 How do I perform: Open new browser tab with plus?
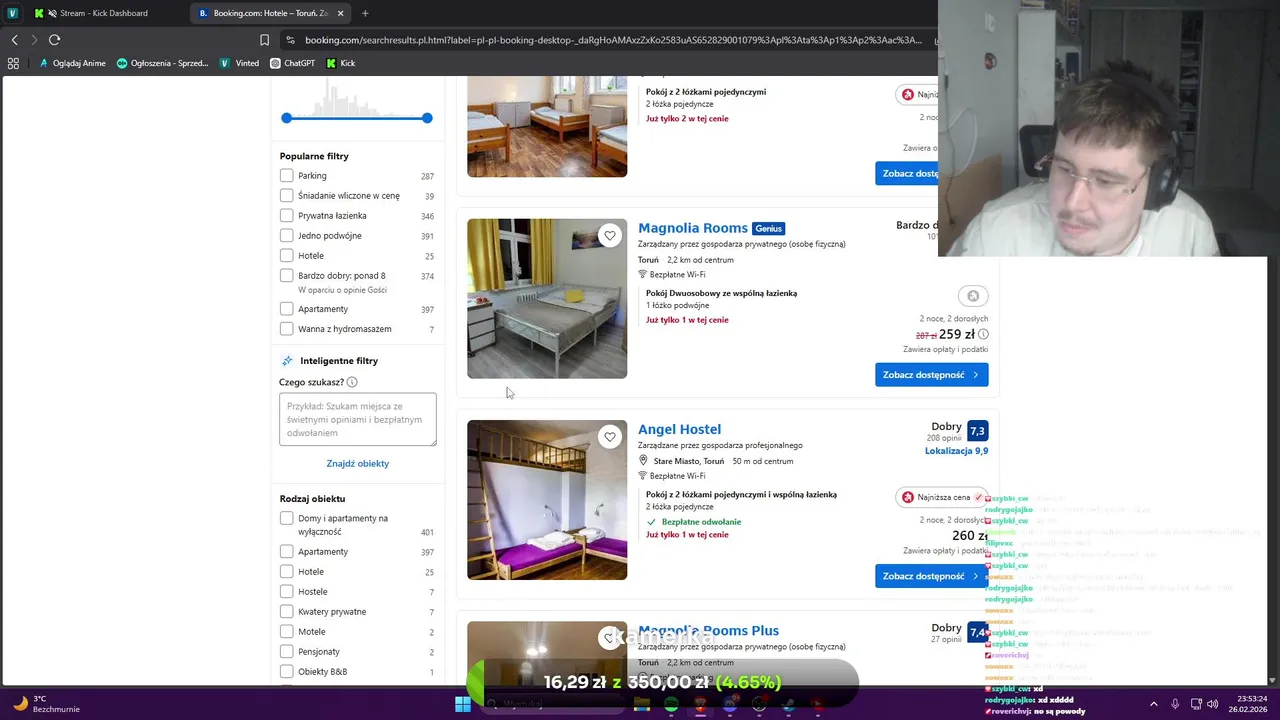(365, 13)
